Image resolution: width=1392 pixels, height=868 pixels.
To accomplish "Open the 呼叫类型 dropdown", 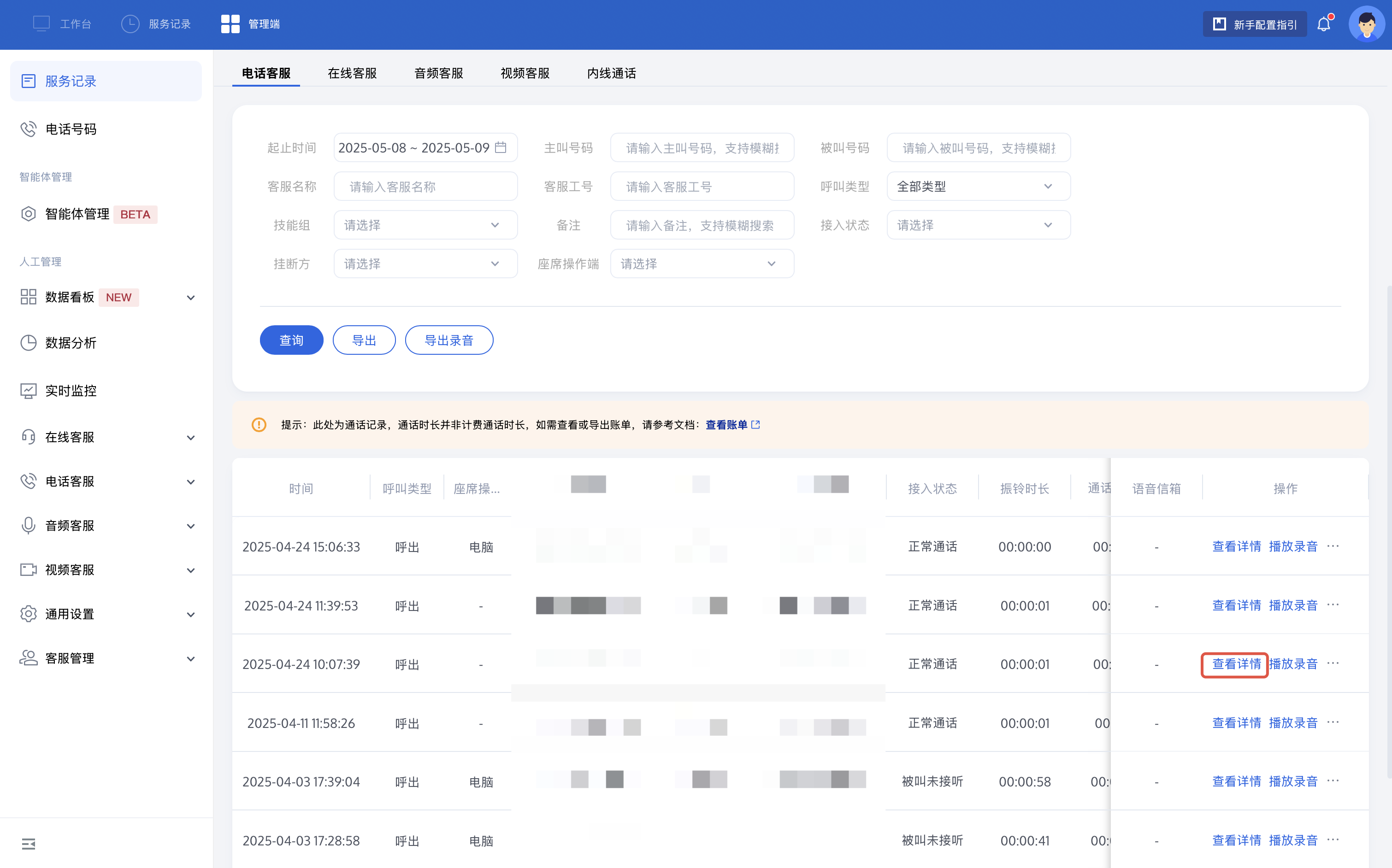I will point(978,187).
